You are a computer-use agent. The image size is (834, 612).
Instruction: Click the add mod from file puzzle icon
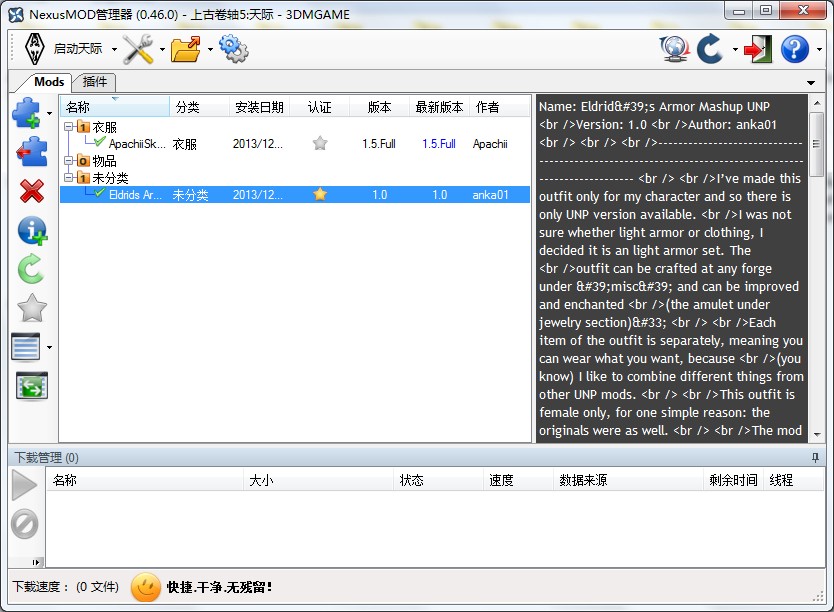[x=27, y=113]
